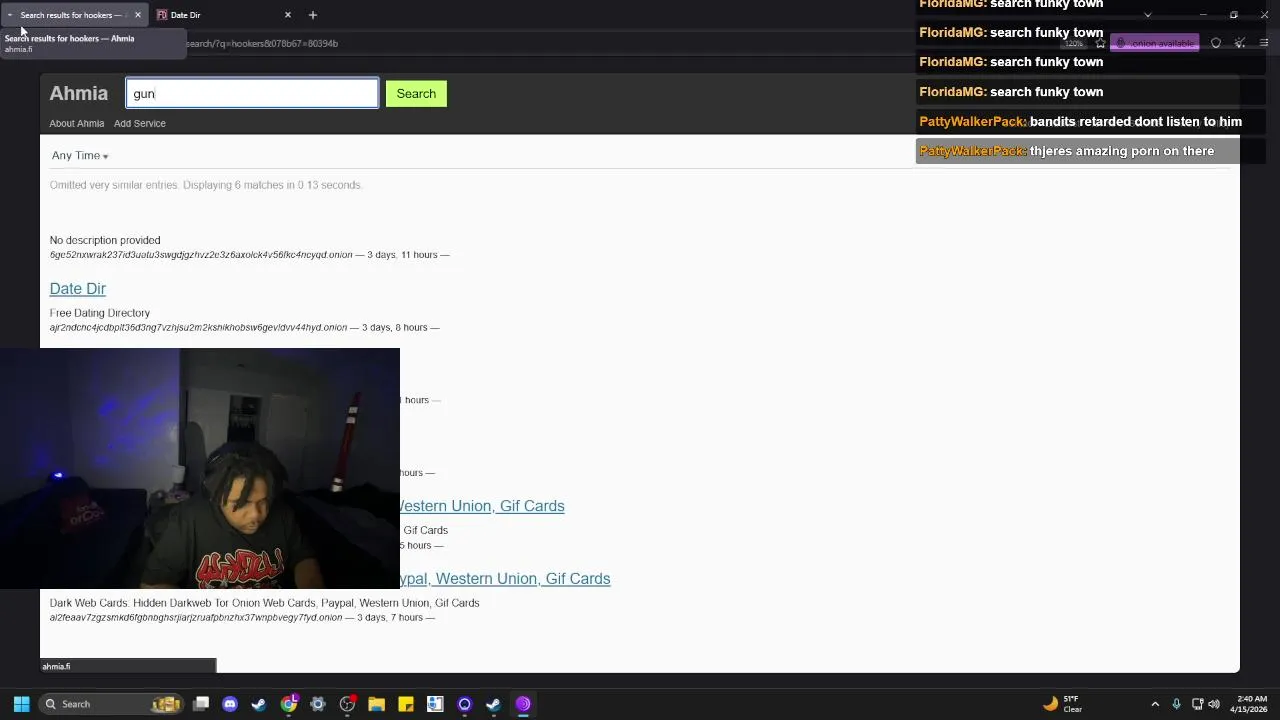Open the About Ahmia link

[x=77, y=124]
